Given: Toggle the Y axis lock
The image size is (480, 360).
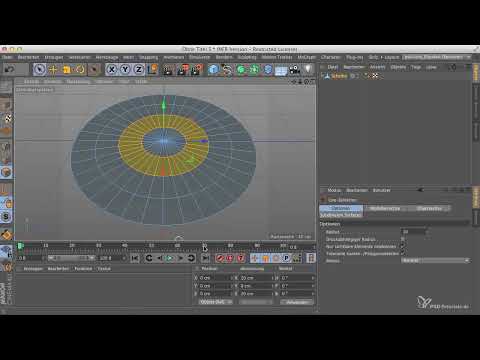Looking at the screenshot, I should coord(125,70).
